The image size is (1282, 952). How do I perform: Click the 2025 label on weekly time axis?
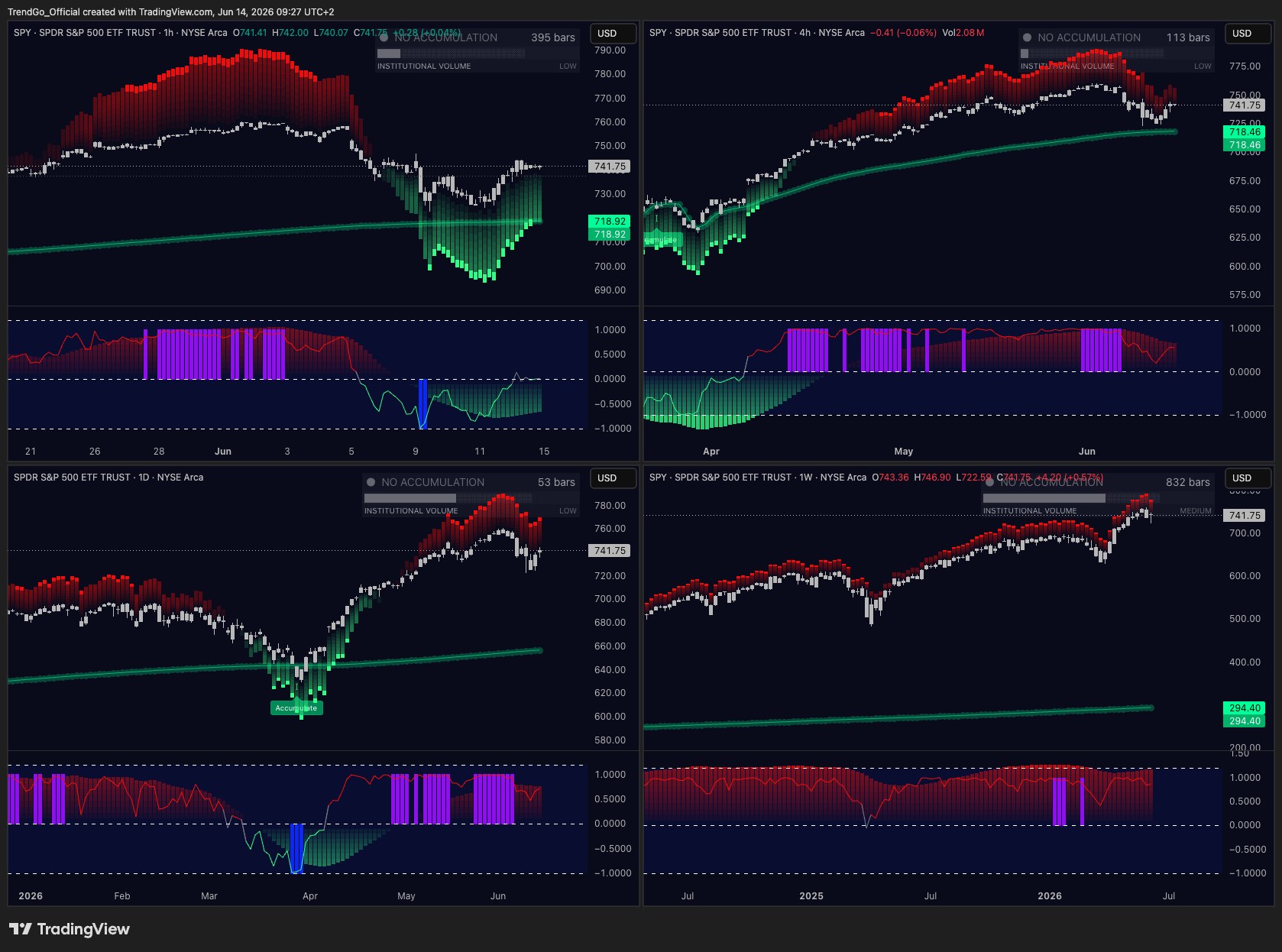pos(811,896)
